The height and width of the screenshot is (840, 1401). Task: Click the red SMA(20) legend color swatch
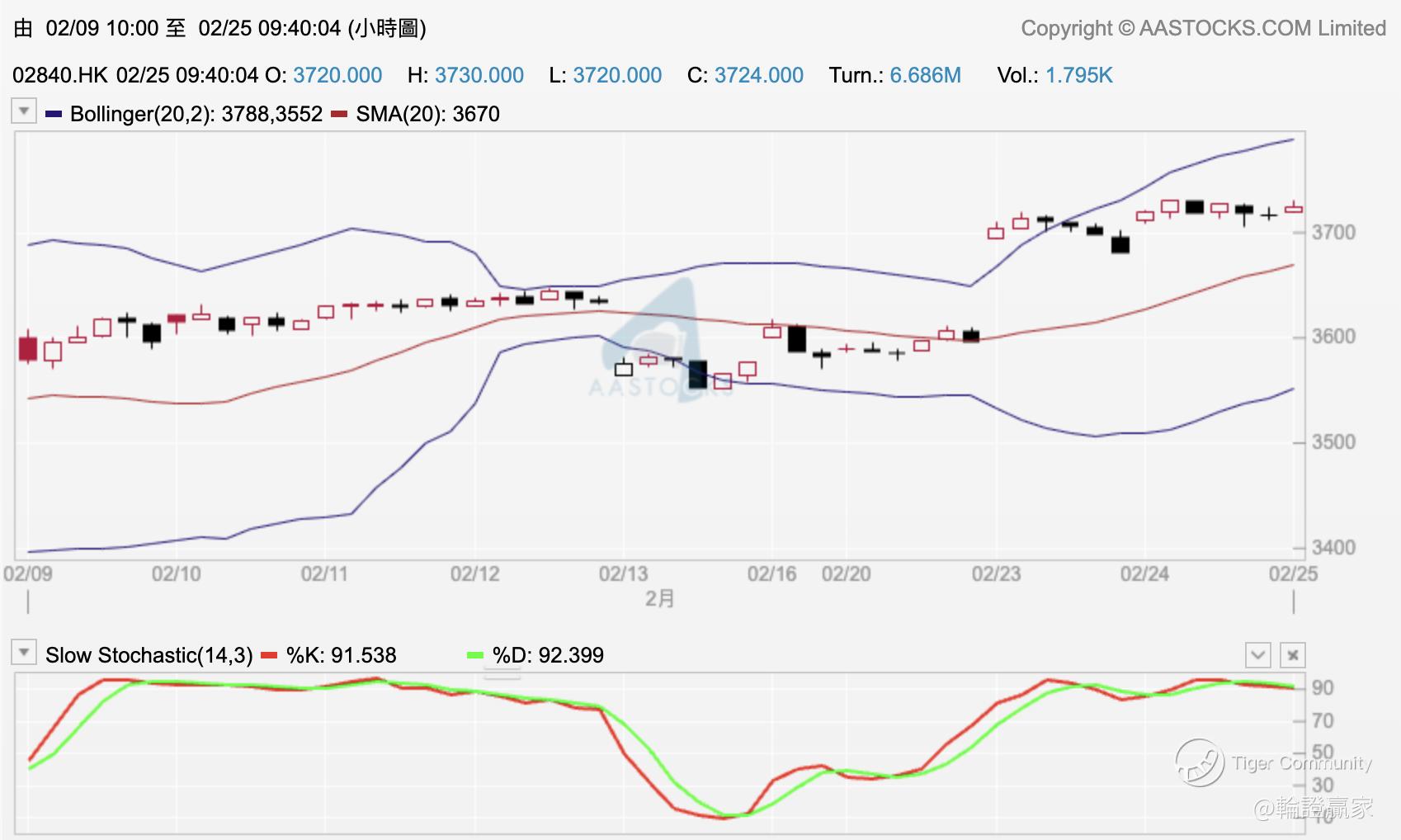click(338, 114)
